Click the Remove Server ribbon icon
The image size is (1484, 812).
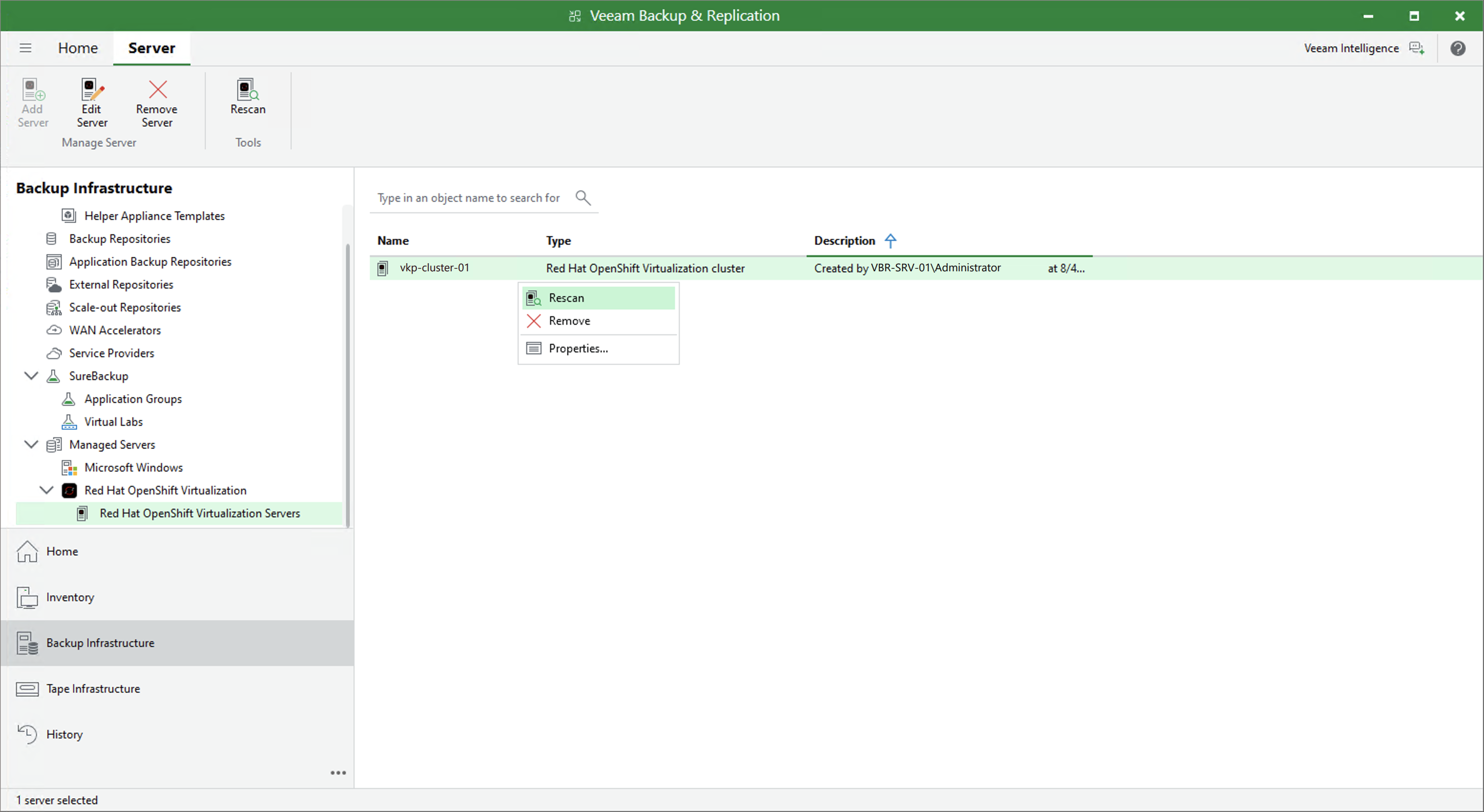[157, 90]
